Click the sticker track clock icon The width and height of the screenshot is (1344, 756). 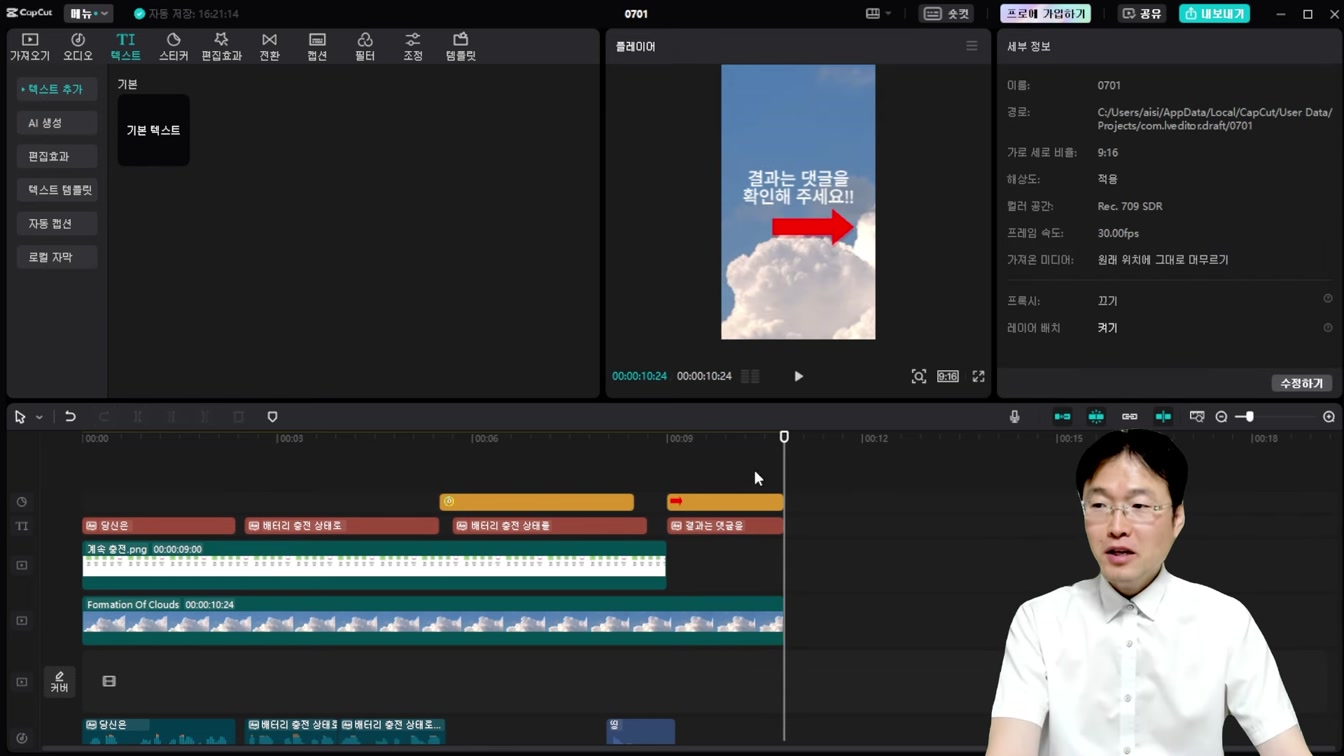pos(22,502)
